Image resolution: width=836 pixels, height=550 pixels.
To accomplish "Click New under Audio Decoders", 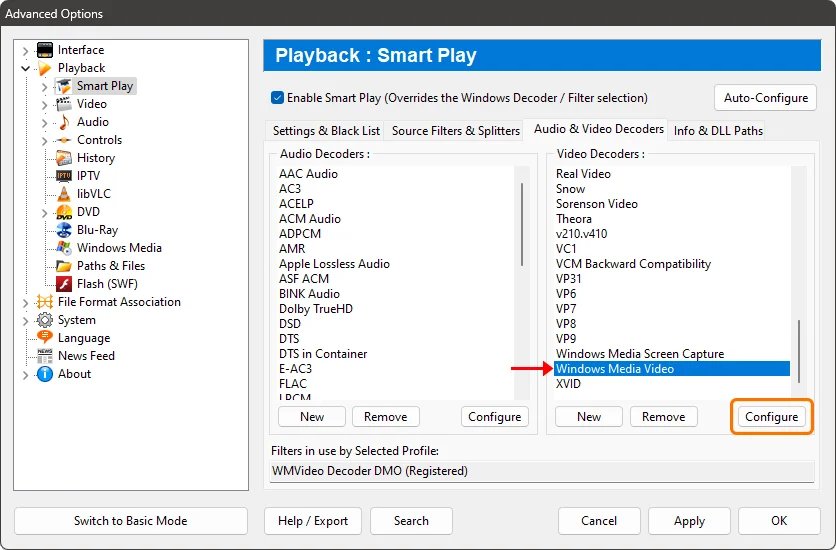I will pyautogui.click(x=312, y=417).
